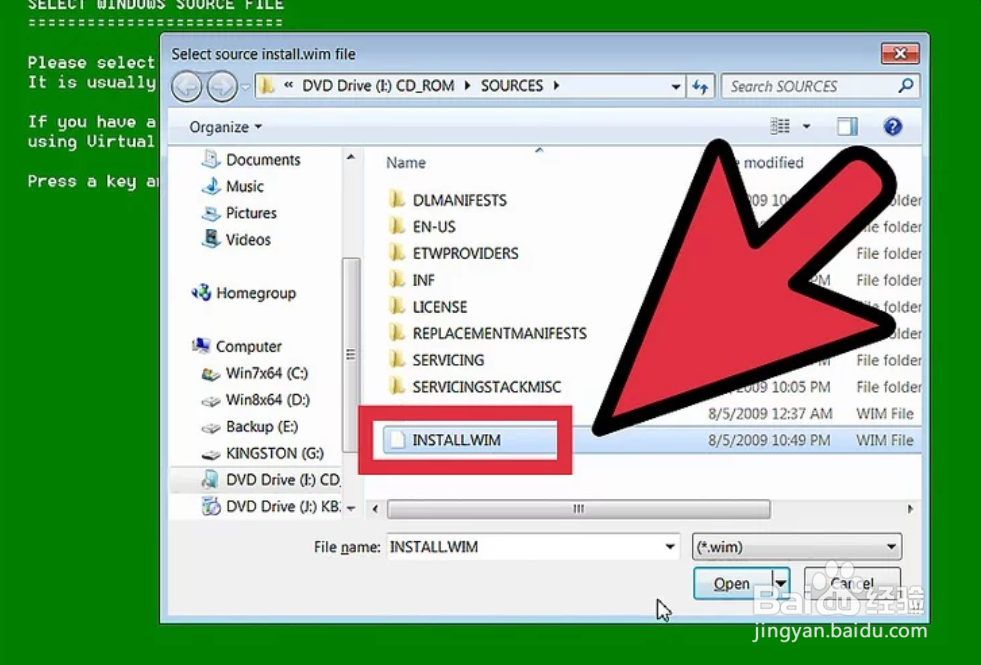Click the DLMANIFESTS folder icon

click(397, 200)
